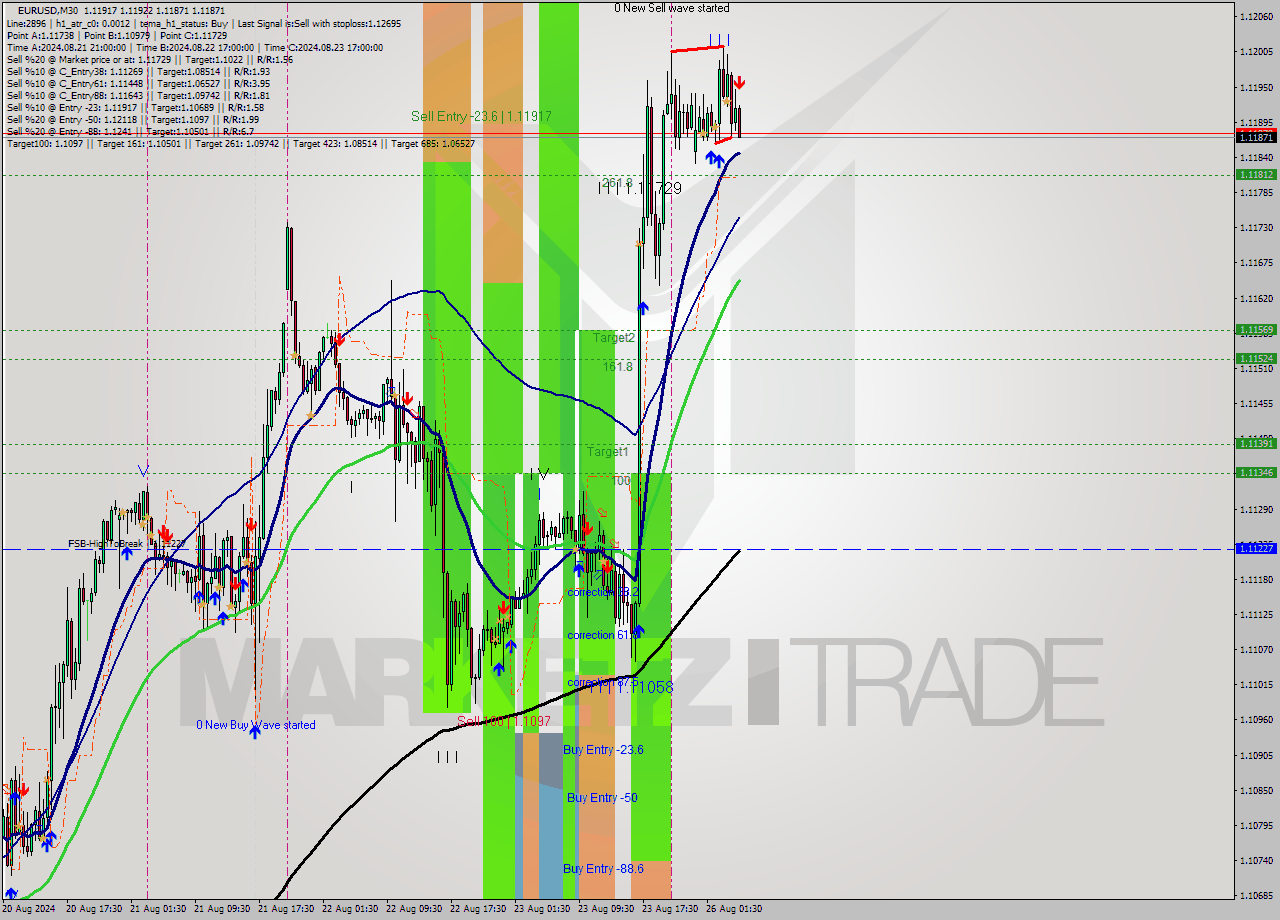The width and height of the screenshot is (1280, 920).
Task: Click the 1.11675 price axis value
Action: [x=1256, y=262]
